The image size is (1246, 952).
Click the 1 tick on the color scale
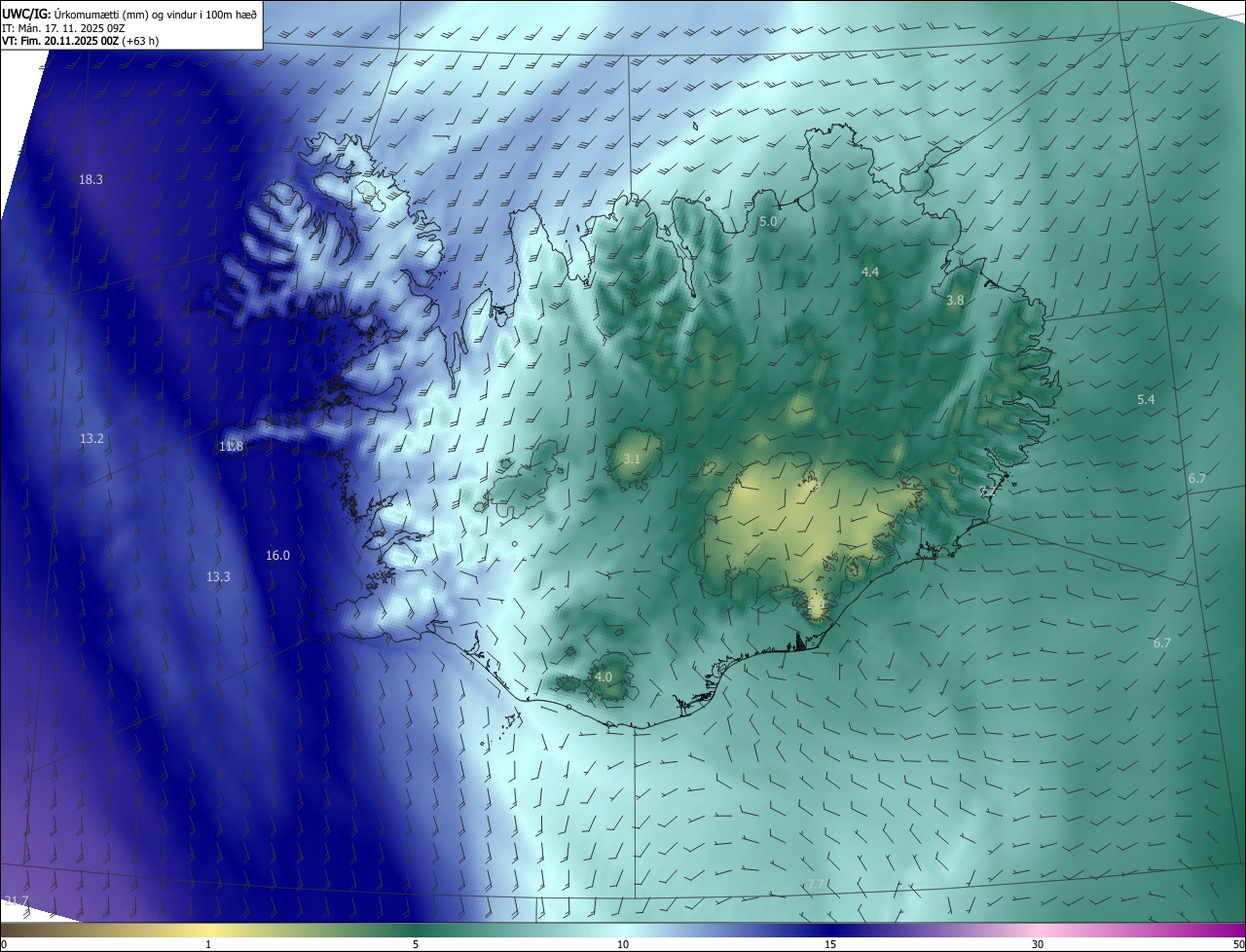pyautogui.click(x=208, y=944)
